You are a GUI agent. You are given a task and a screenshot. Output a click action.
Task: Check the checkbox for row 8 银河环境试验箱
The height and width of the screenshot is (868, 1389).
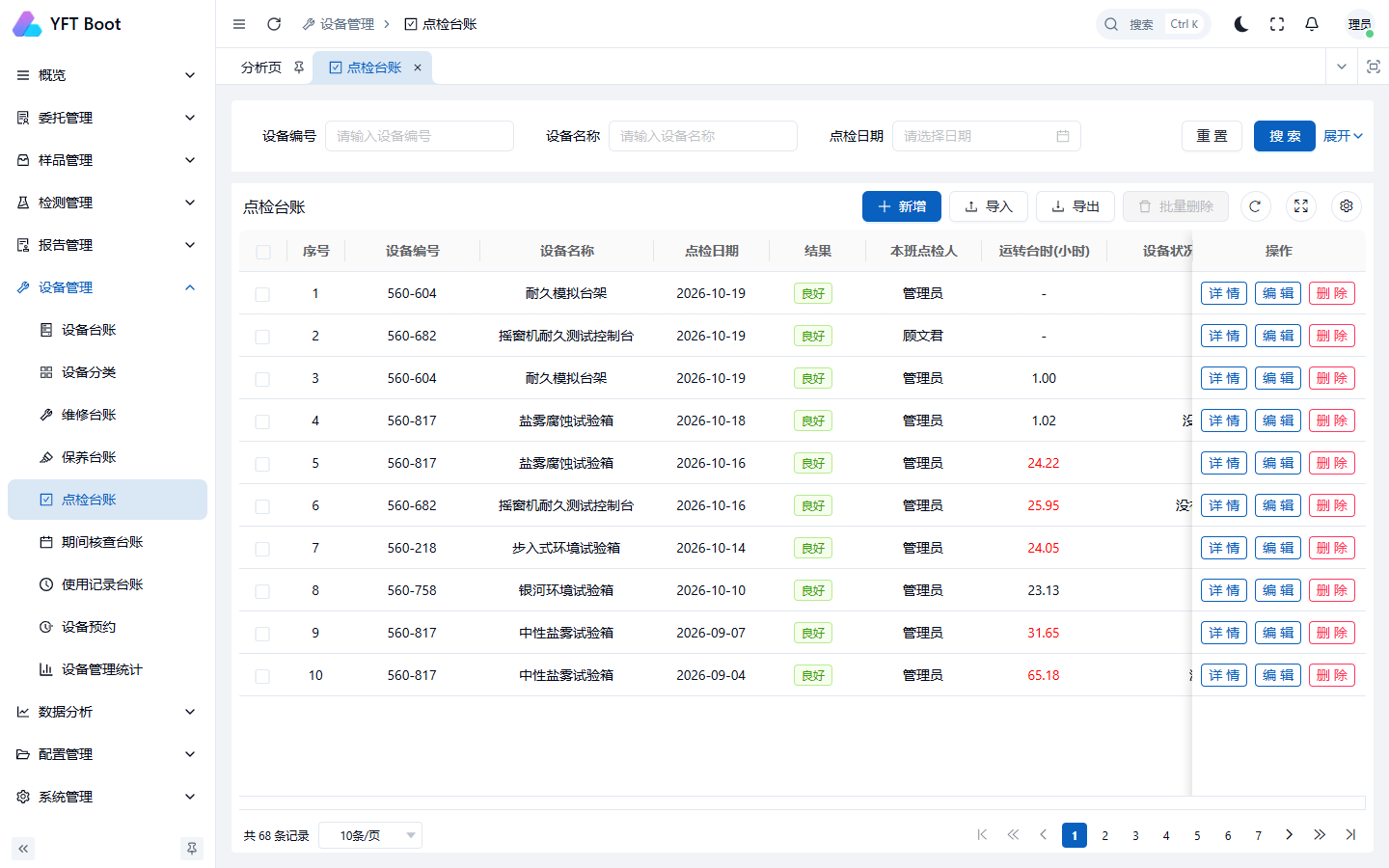(x=262, y=591)
